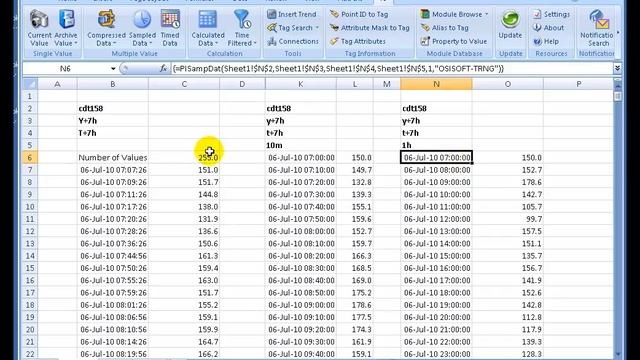Expand the Compressed Data dropdown arrow
The image size is (640, 360).
coord(115,43)
